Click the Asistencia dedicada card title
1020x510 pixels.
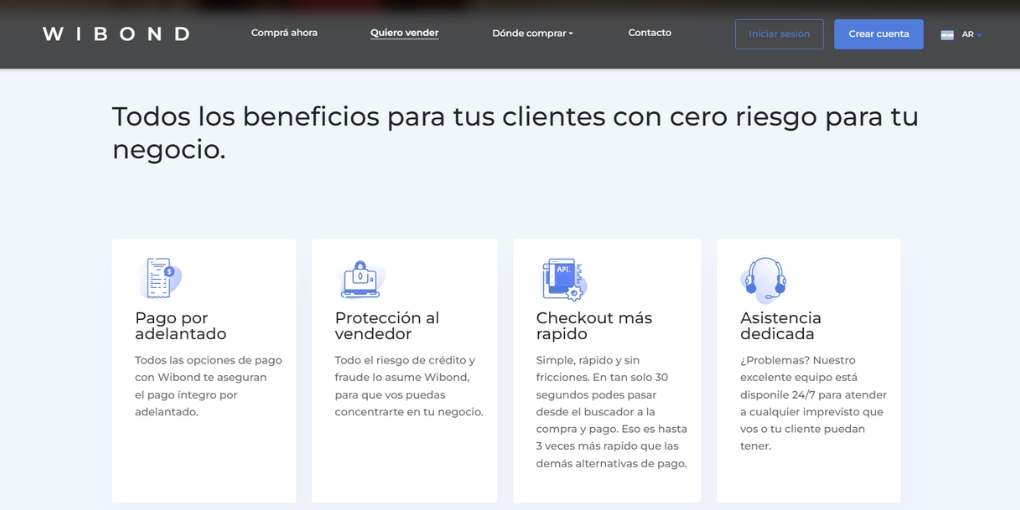[x=781, y=326]
